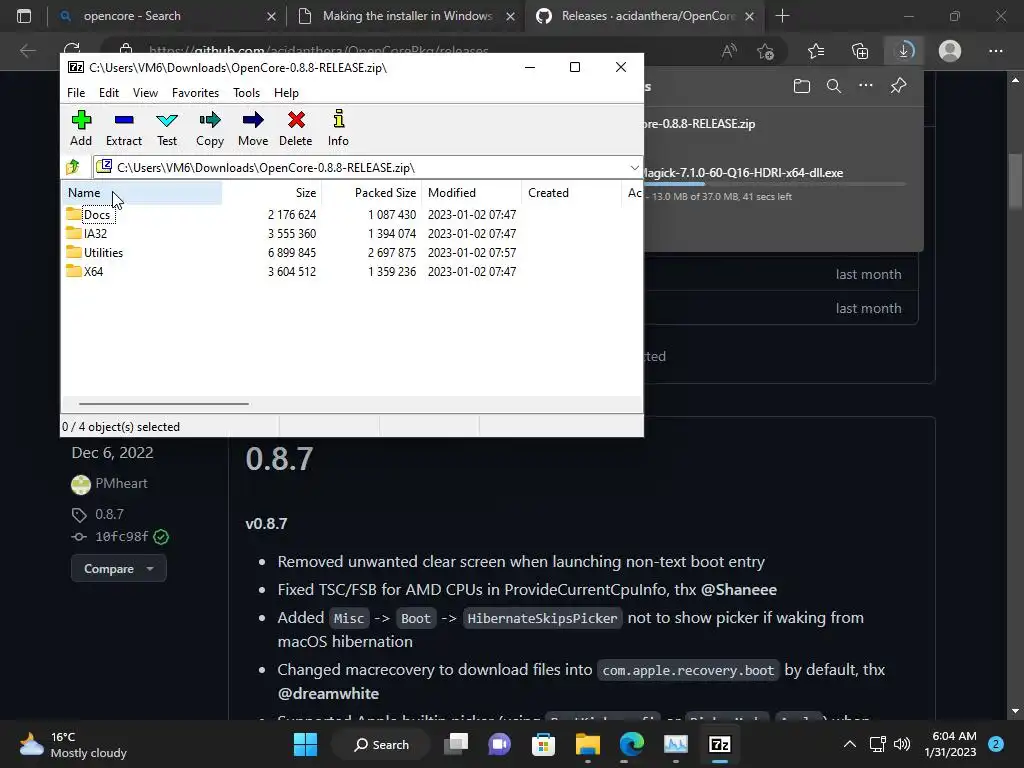Open File Explorer from the taskbar
Image resolution: width=1024 pixels, height=768 pixels.
tap(587, 744)
